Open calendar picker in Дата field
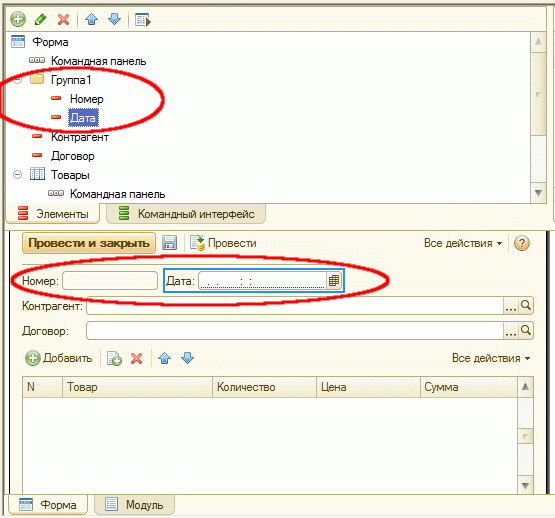 tap(334, 281)
